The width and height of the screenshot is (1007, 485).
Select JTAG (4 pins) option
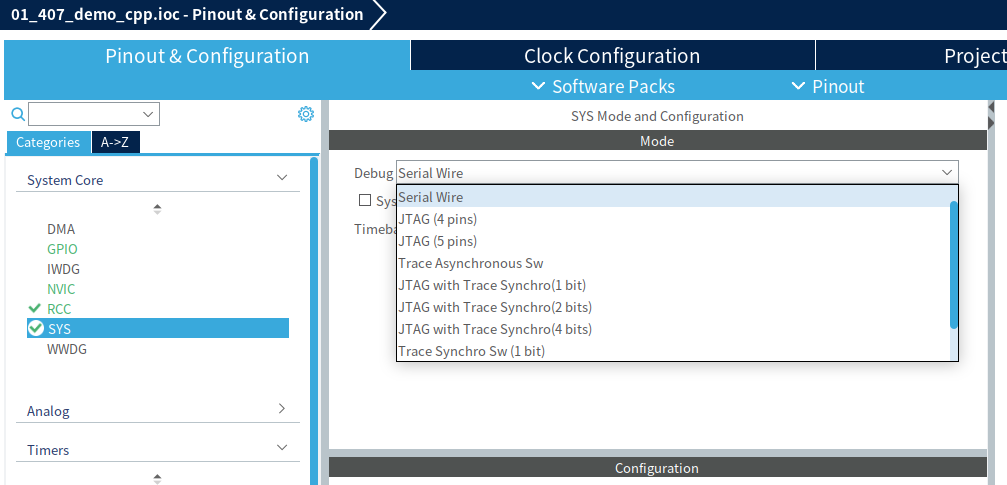click(x=437, y=219)
